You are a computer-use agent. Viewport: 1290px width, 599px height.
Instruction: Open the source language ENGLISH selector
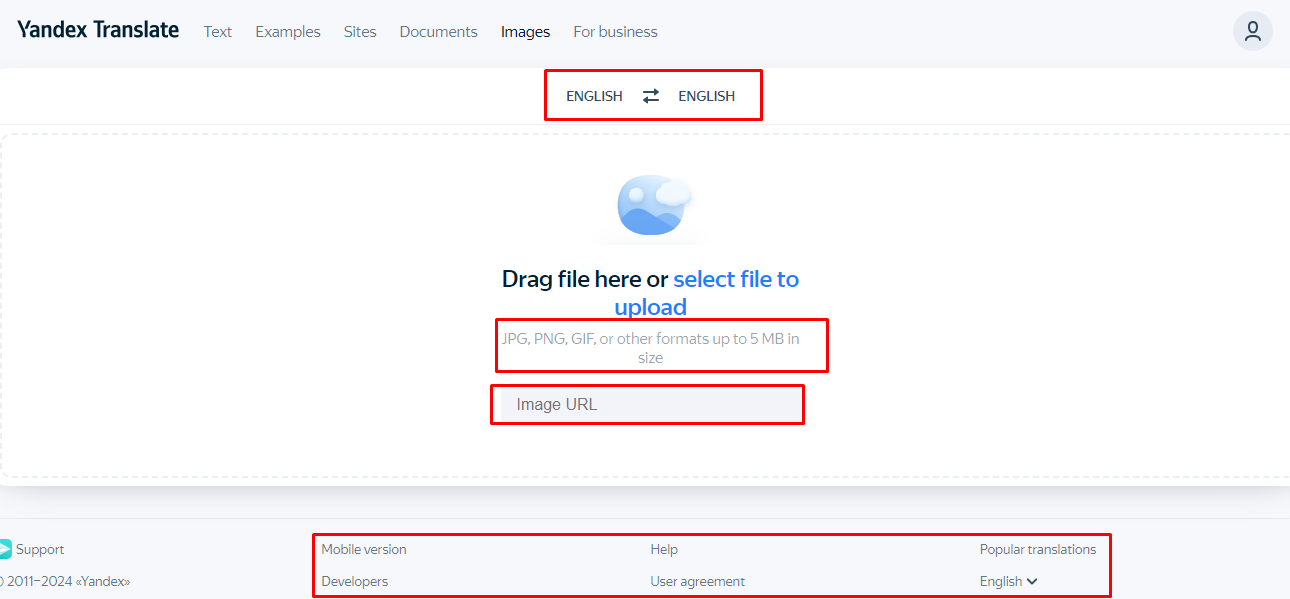pyautogui.click(x=594, y=96)
